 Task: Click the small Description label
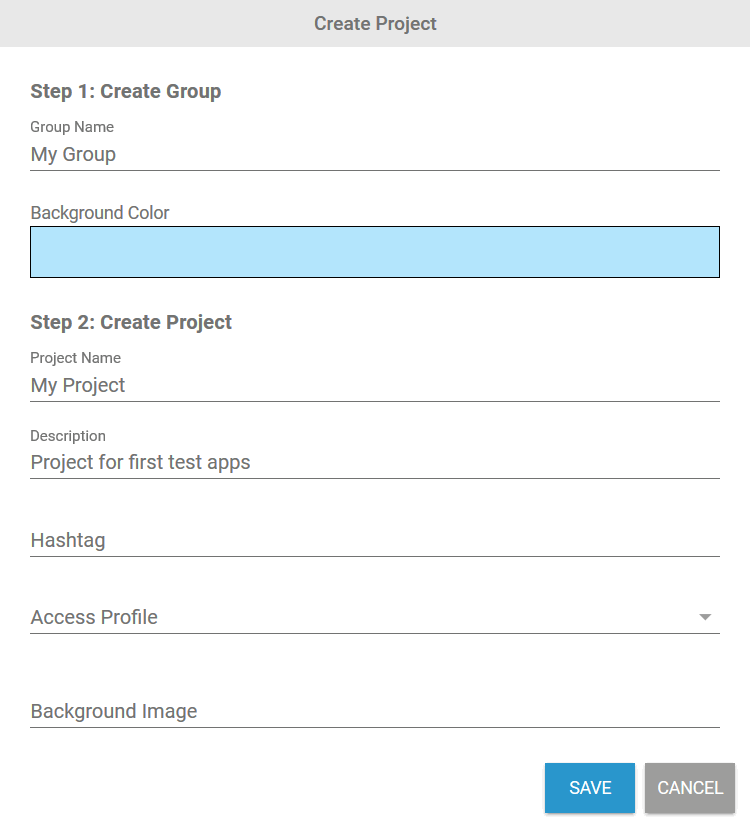coord(68,436)
